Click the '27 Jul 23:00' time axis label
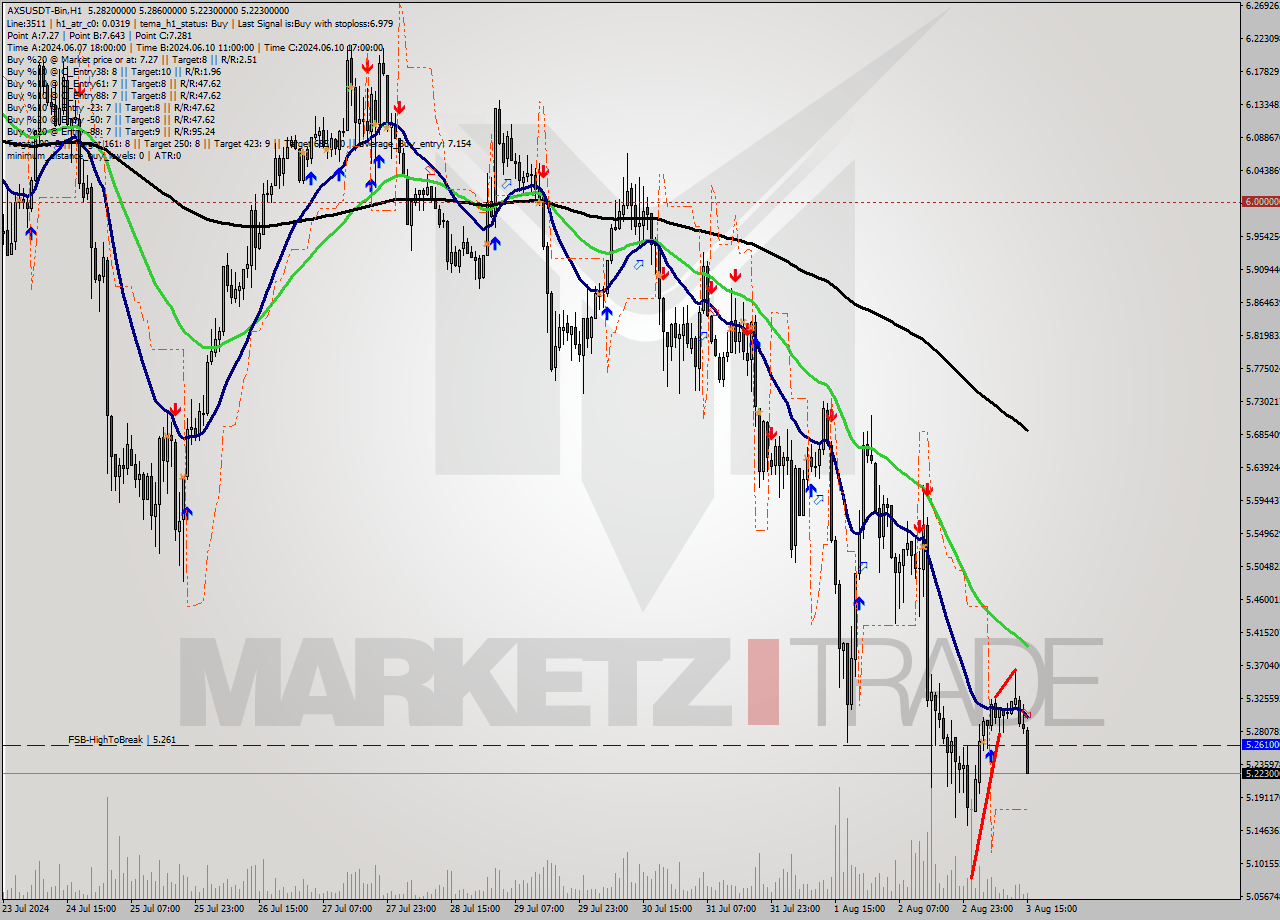Image resolution: width=1280 pixels, height=920 pixels. click(410, 909)
